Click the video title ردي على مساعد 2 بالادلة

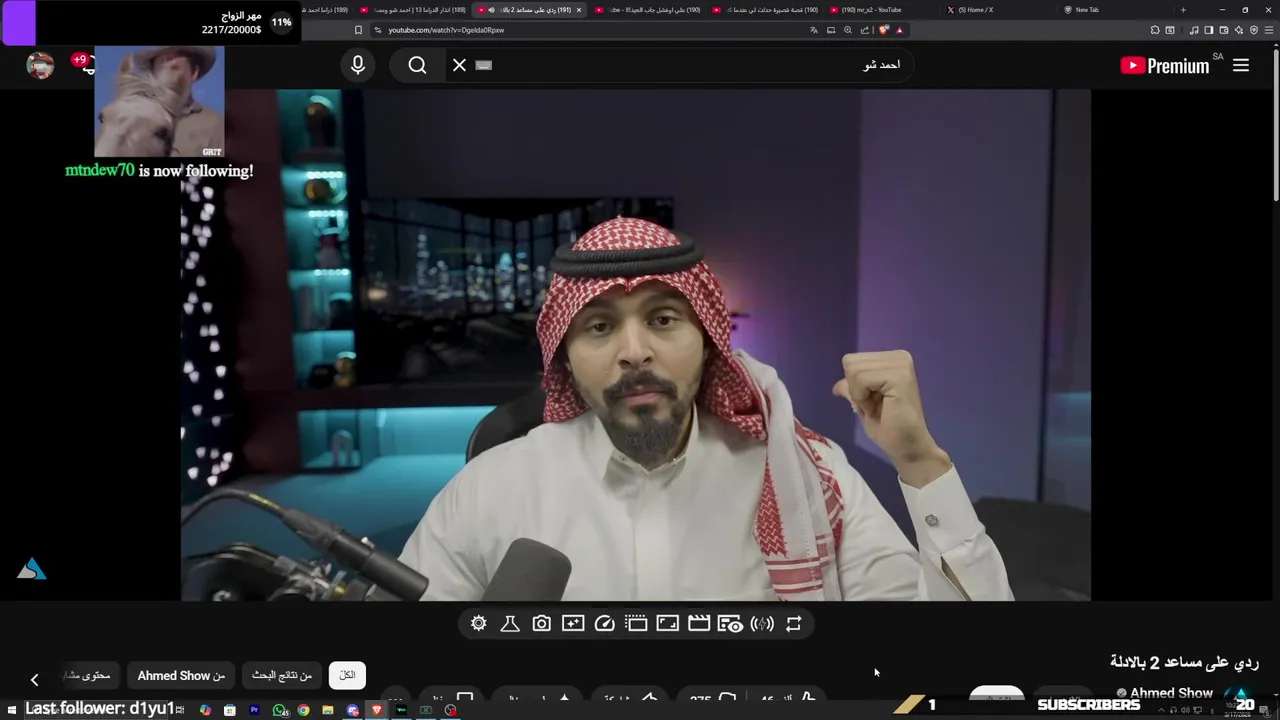[x=1184, y=662]
